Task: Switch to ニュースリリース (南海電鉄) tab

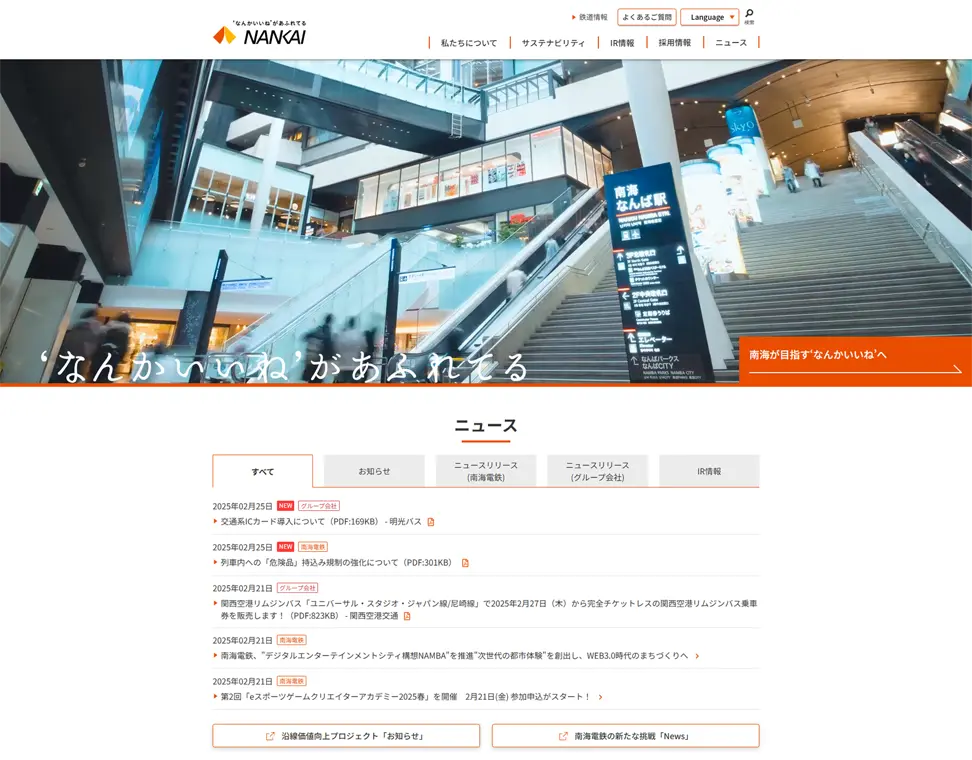Action: 486,471
